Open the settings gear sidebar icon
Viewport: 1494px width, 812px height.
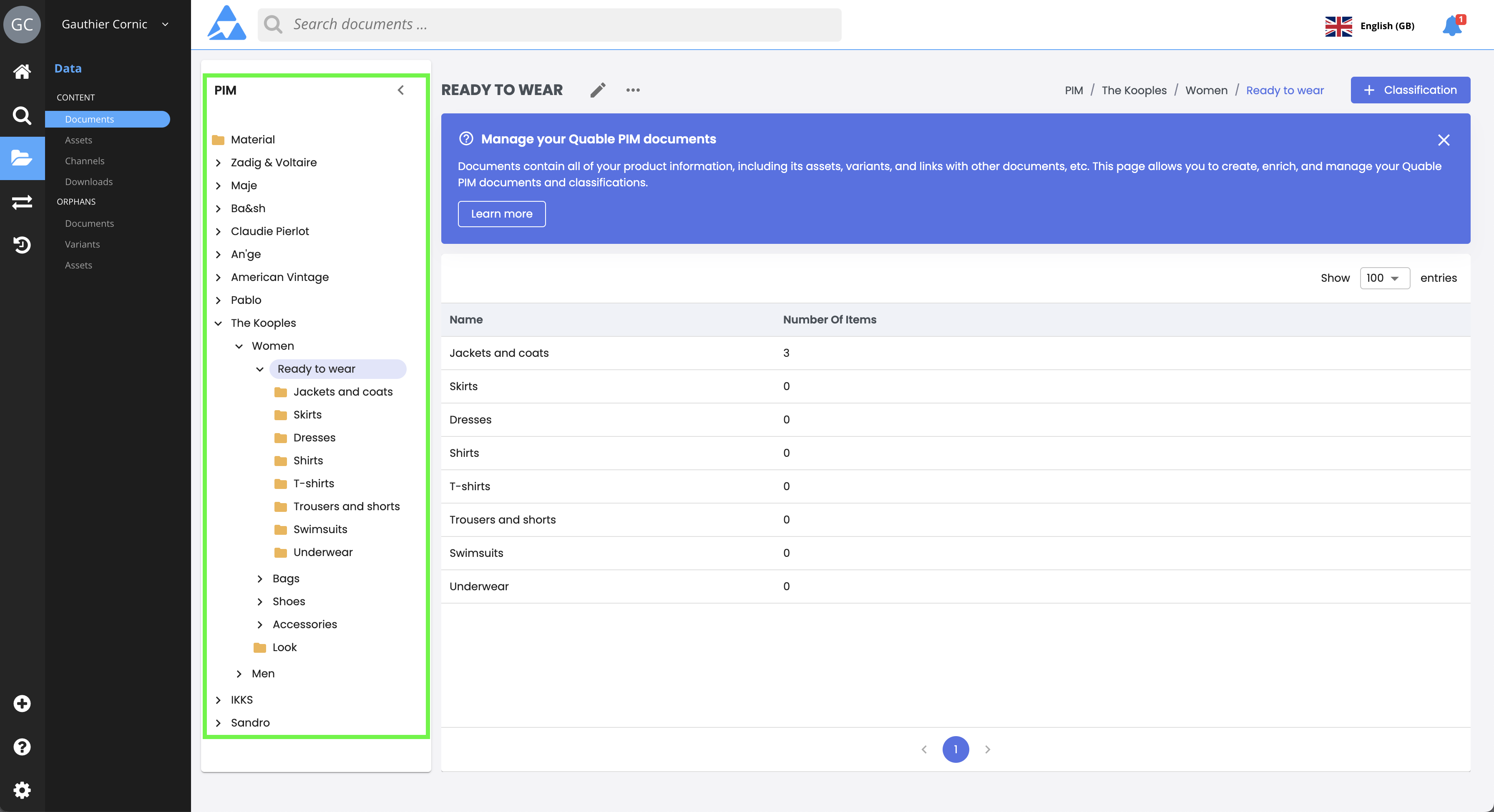pos(22,790)
